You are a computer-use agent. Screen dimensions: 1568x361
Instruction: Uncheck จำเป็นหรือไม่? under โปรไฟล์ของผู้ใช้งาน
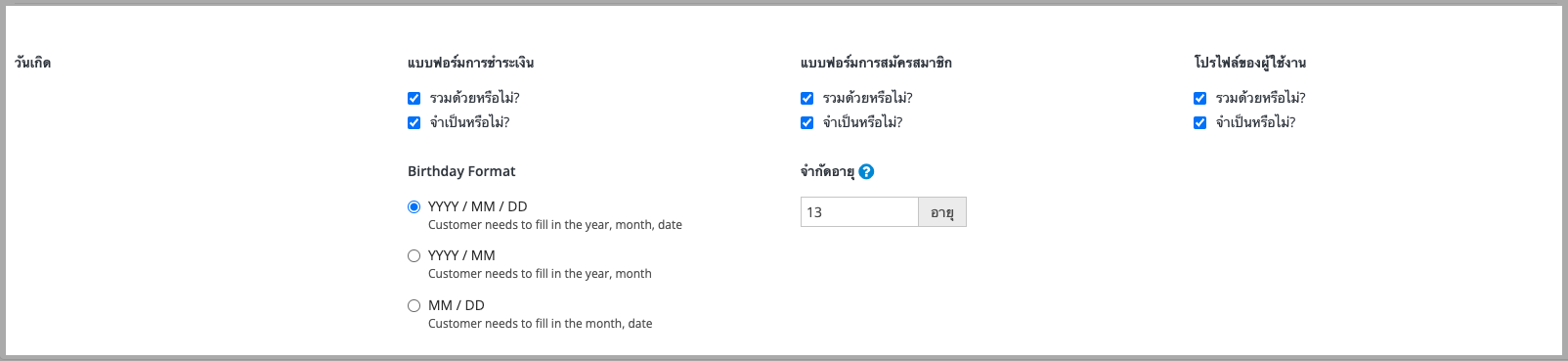[1199, 122]
